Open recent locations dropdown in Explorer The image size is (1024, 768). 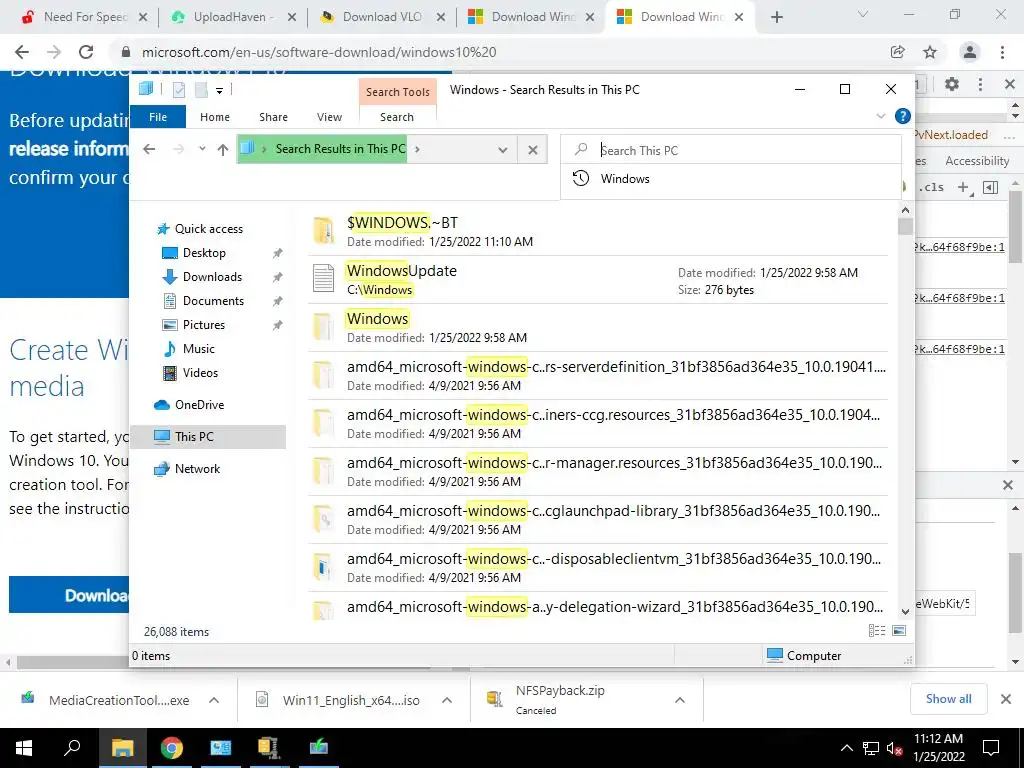pyautogui.click(x=202, y=149)
